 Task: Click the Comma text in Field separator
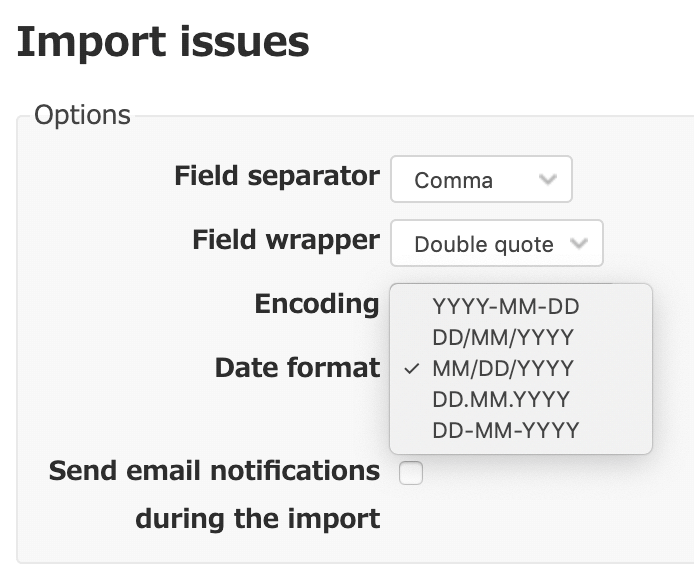click(453, 181)
